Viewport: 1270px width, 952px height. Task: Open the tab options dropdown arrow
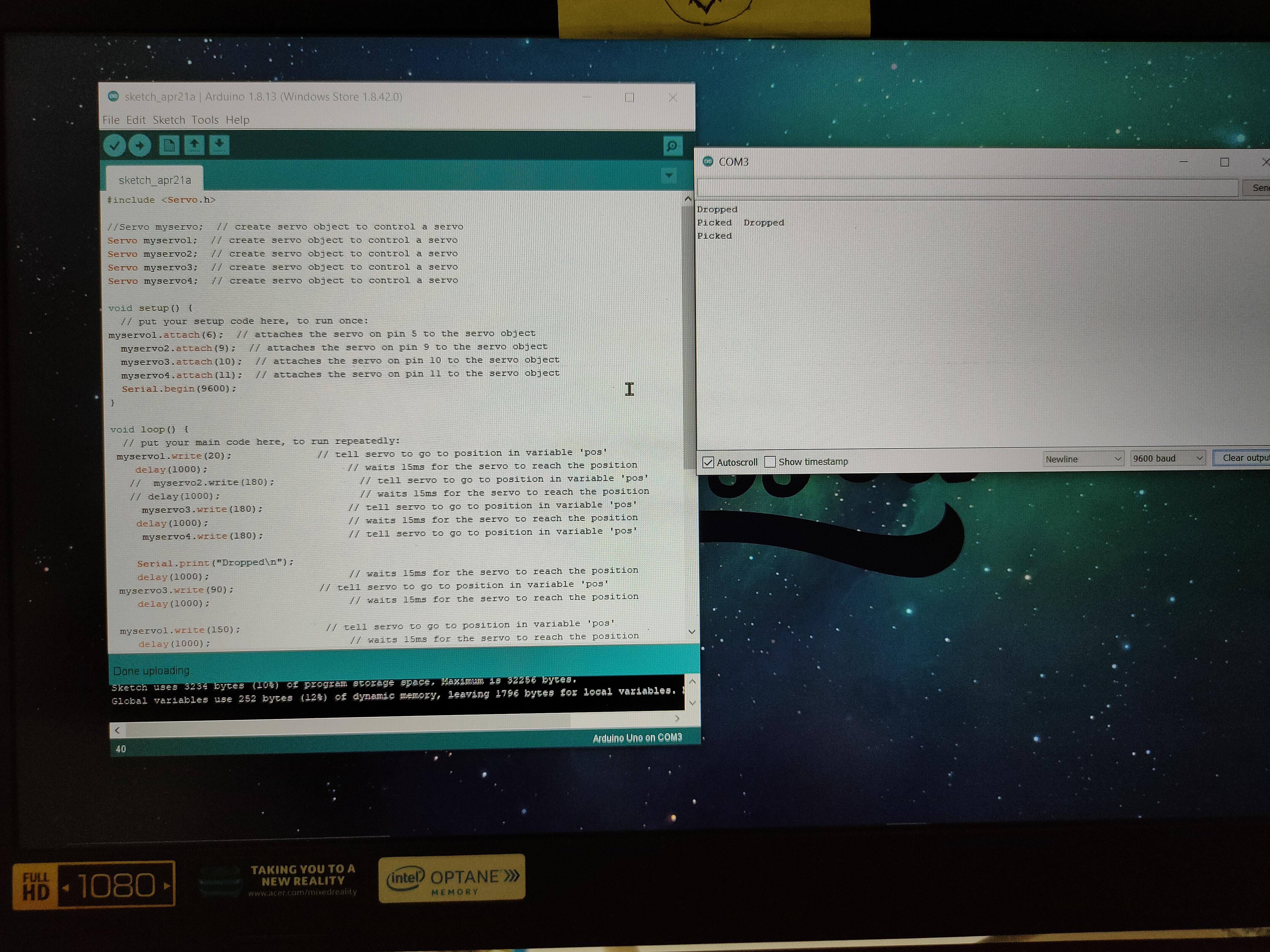click(669, 175)
